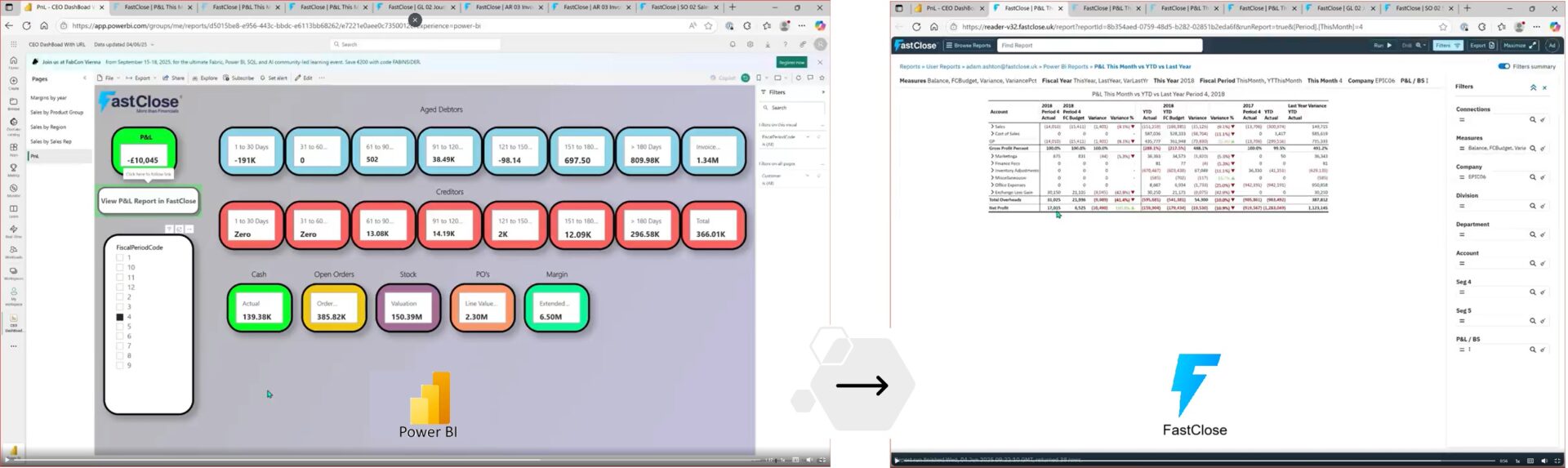Collapse the Pages pane in Power BI
1568x468 pixels.
pyautogui.click(x=84, y=78)
